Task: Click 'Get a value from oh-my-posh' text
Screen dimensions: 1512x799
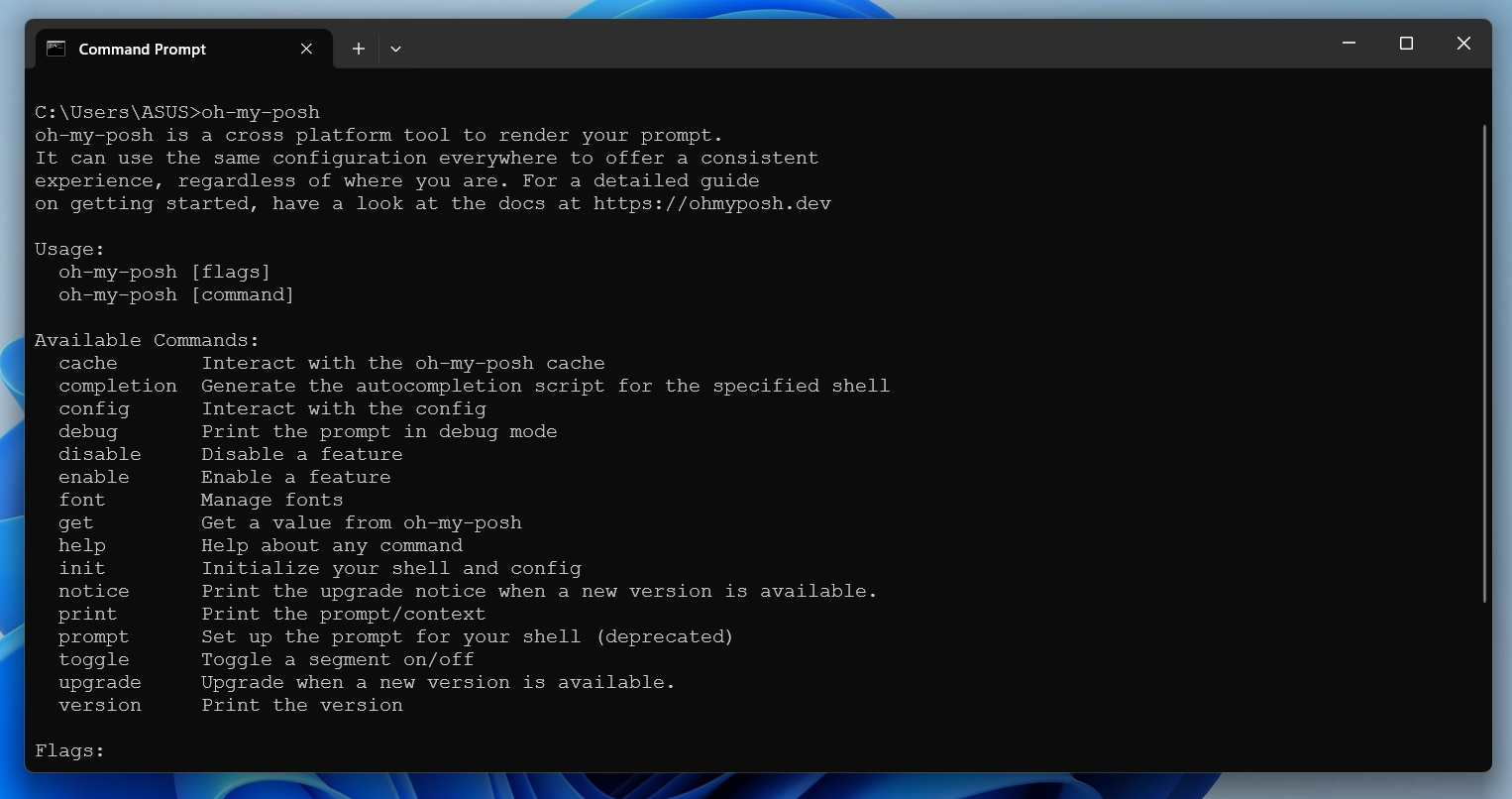Action: pyautogui.click(x=362, y=523)
